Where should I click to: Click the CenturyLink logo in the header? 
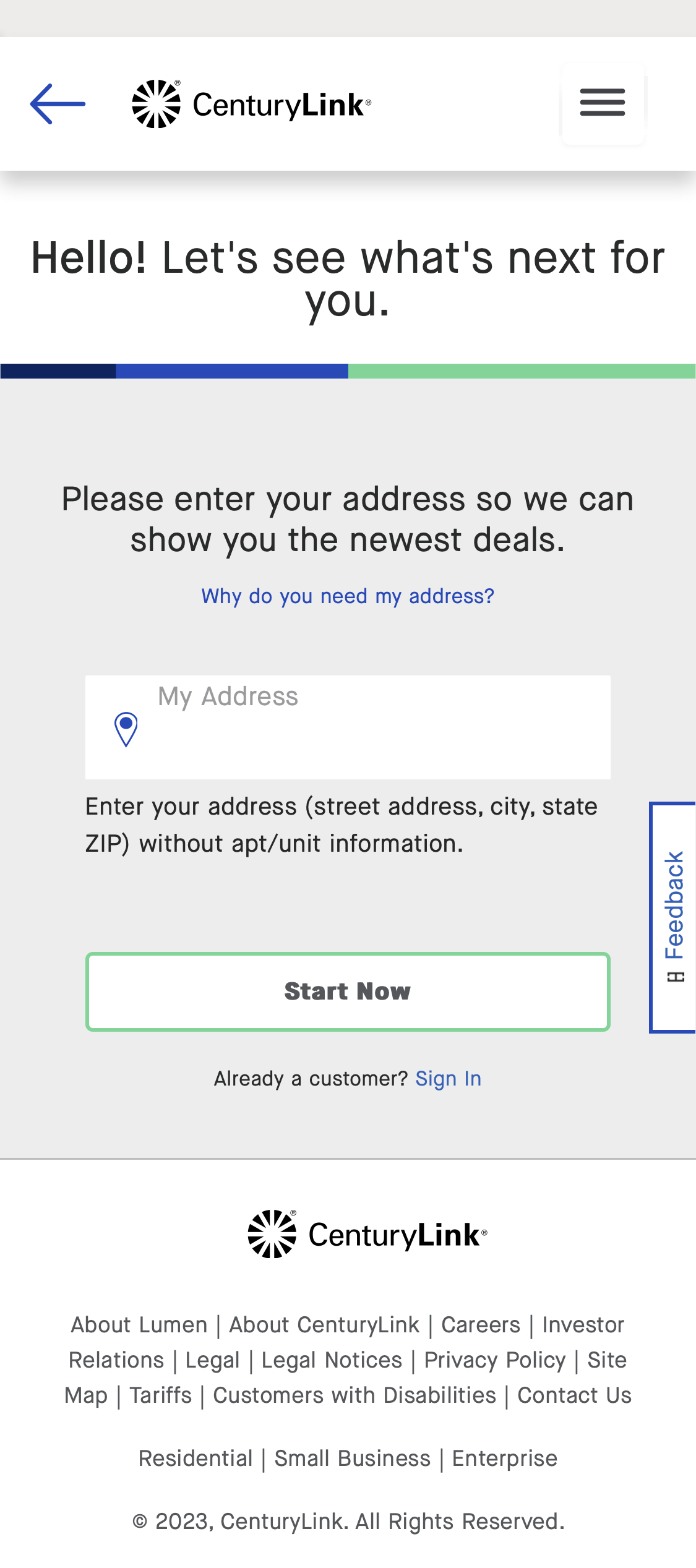250,104
